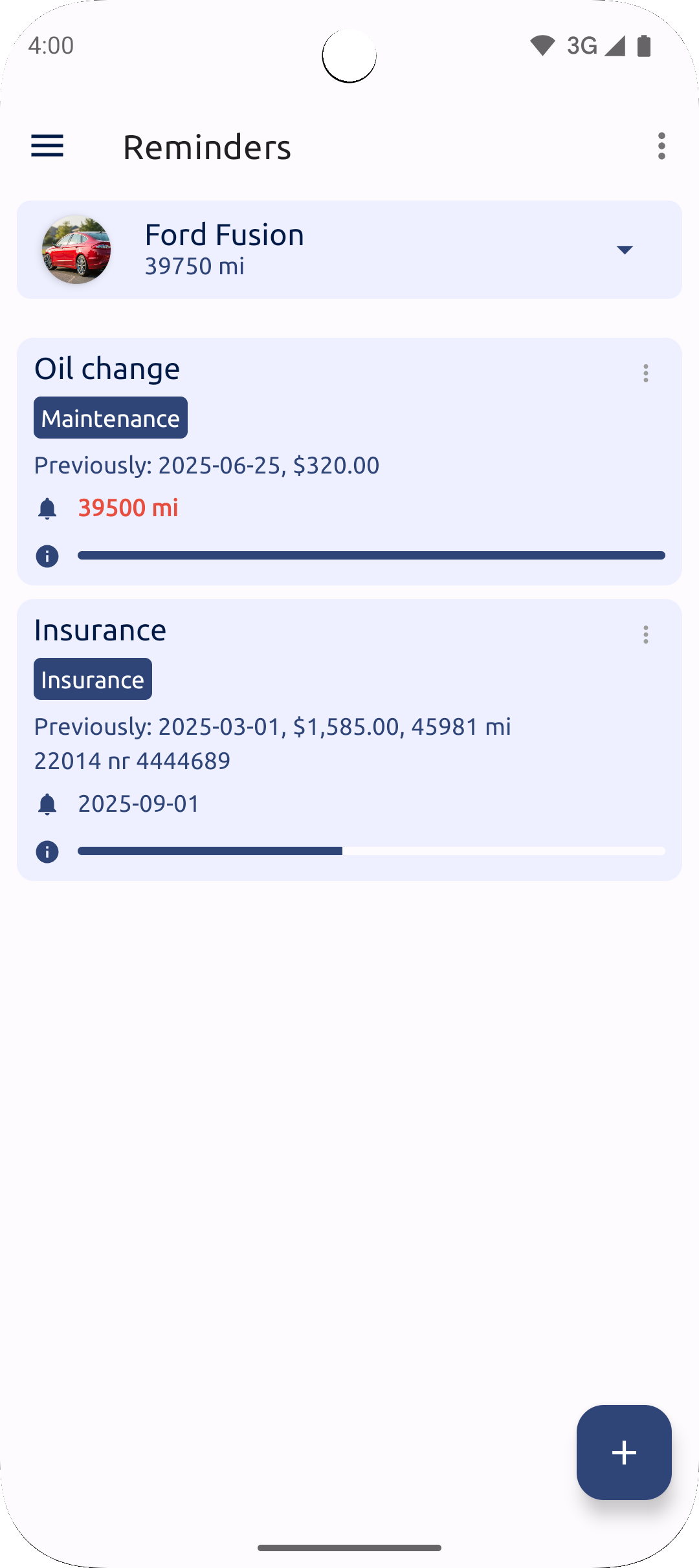
Task: Tap the Insurance category tag
Action: click(x=93, y=679)
